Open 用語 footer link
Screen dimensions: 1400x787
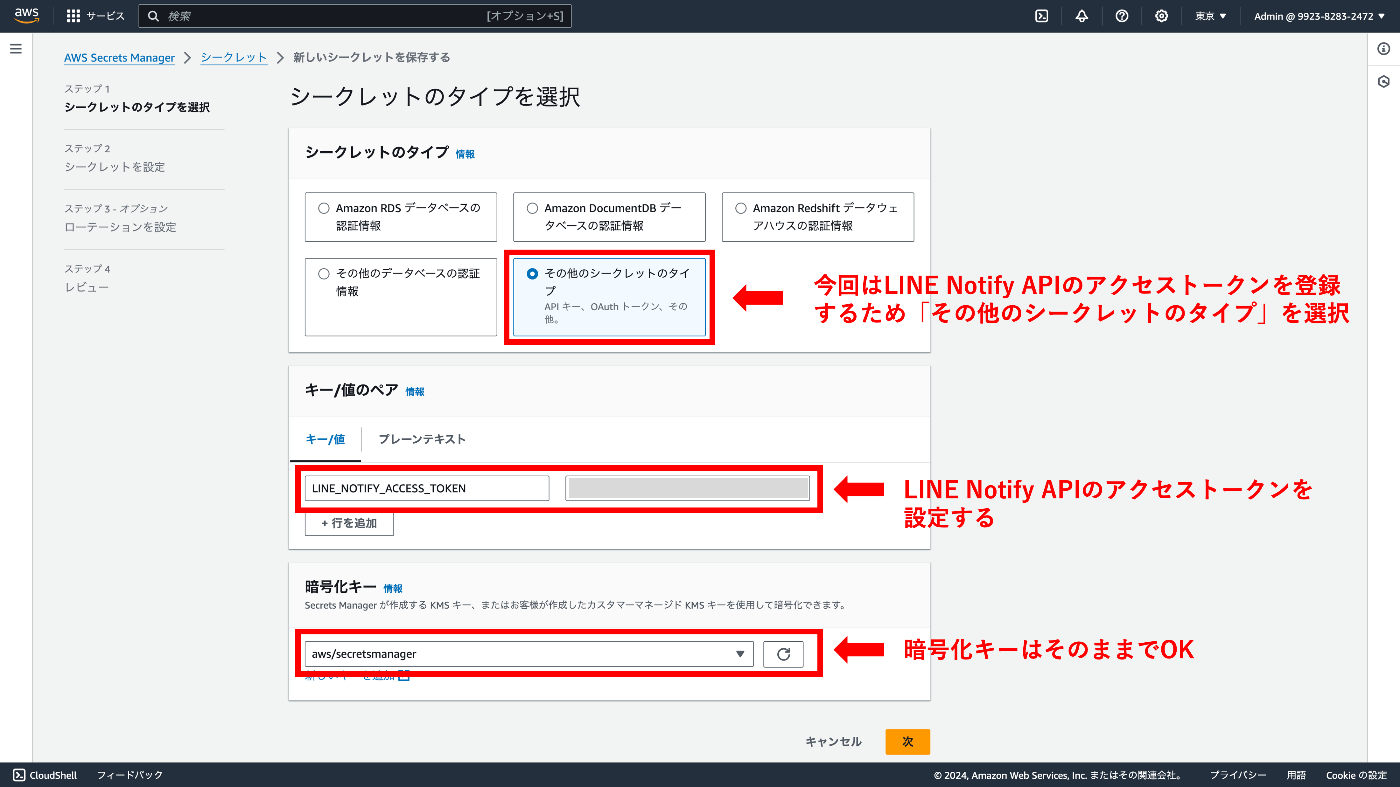[1296, 775]
